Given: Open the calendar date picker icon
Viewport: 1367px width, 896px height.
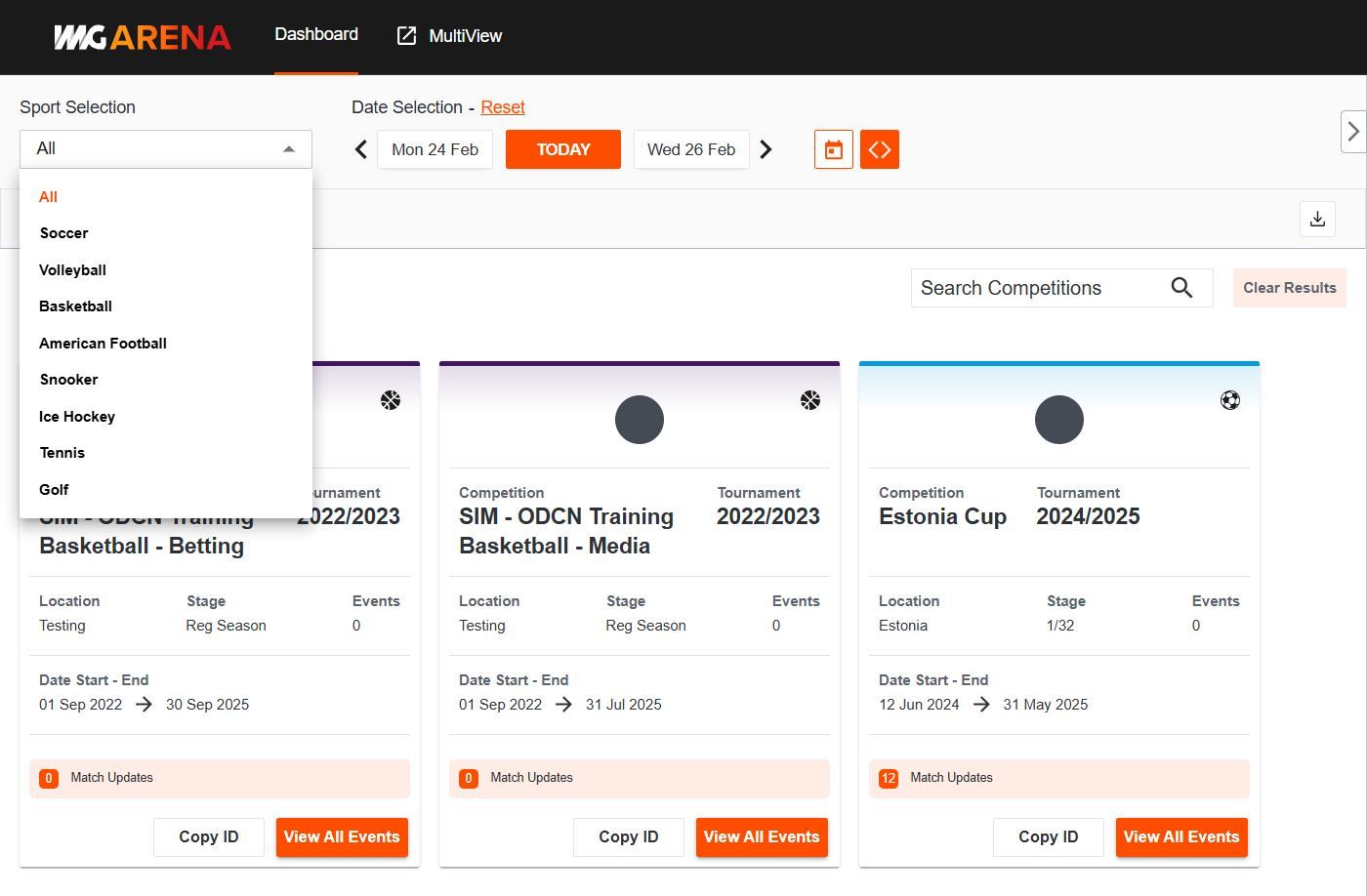Looking at the screenshot, I should (833, 149).
